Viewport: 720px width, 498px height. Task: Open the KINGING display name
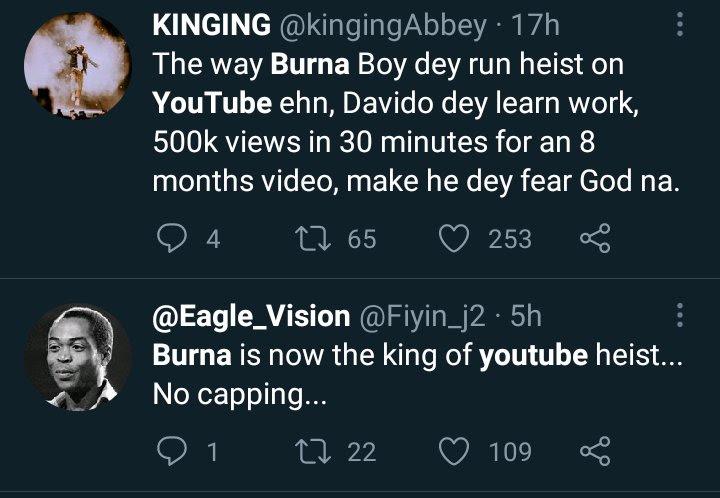pyautogui.click(x=212, y=23)
